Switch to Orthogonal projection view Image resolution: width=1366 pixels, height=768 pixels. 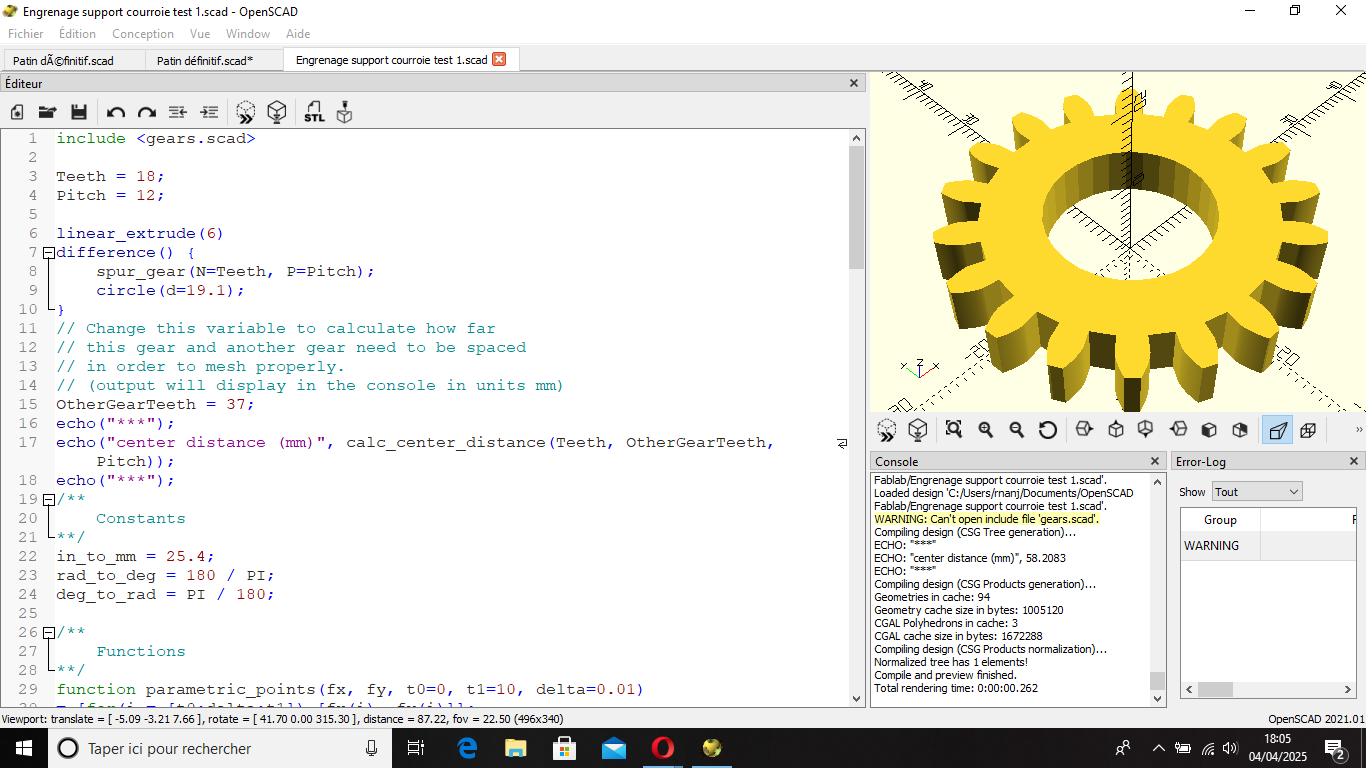1308,430
